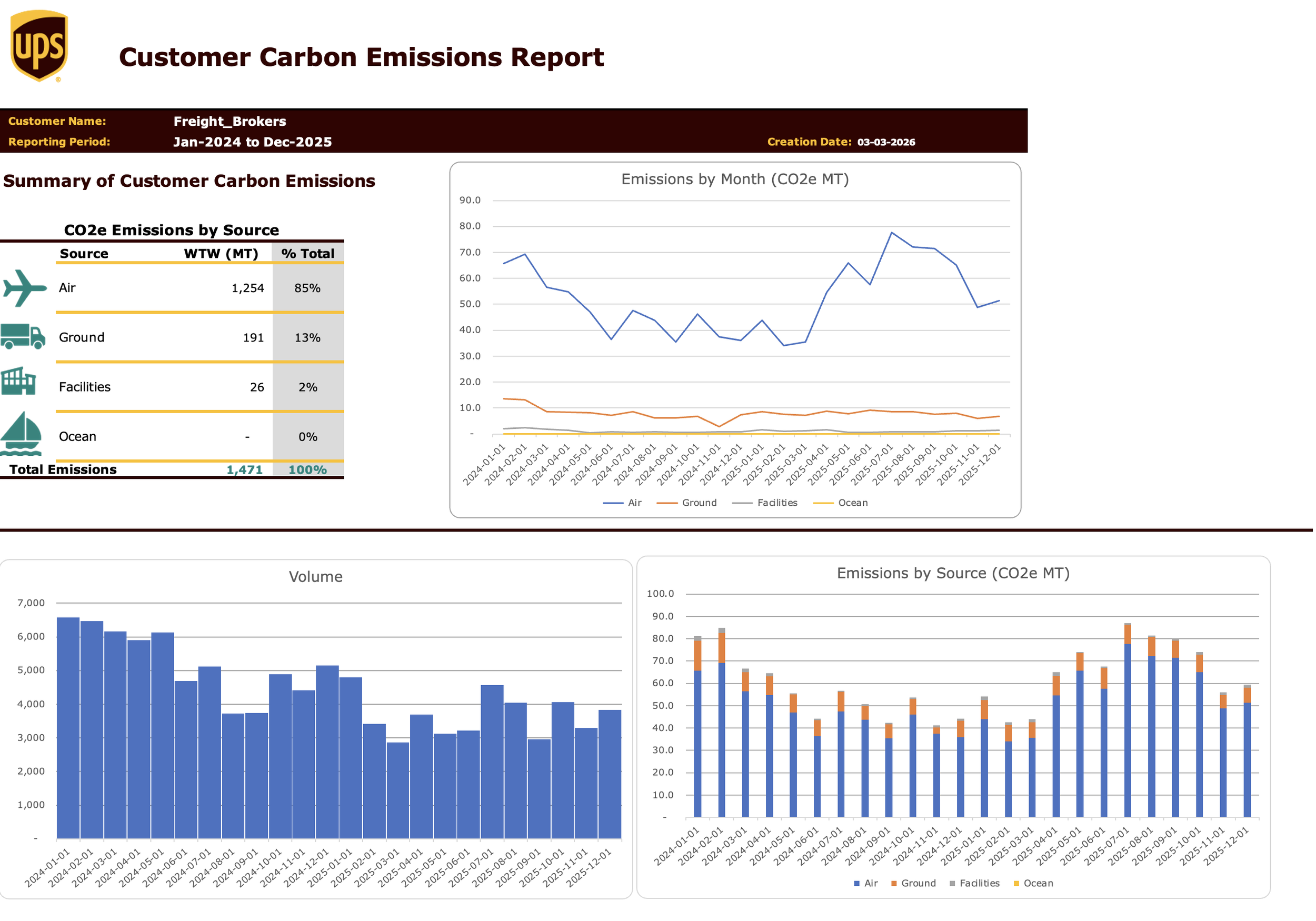Select the Emissions by Source chart title

[x=953, y=574]
